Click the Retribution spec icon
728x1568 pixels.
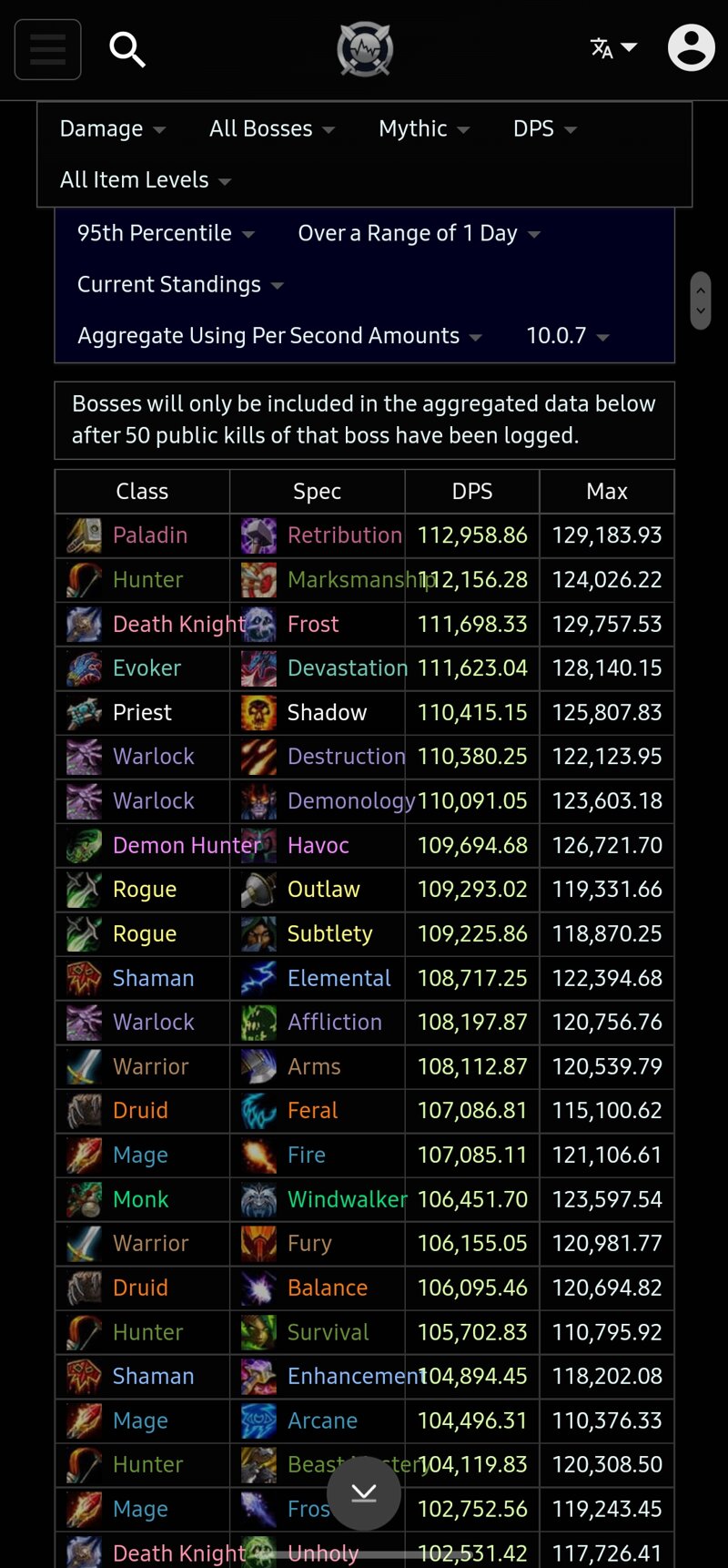[x=258, y=535]
